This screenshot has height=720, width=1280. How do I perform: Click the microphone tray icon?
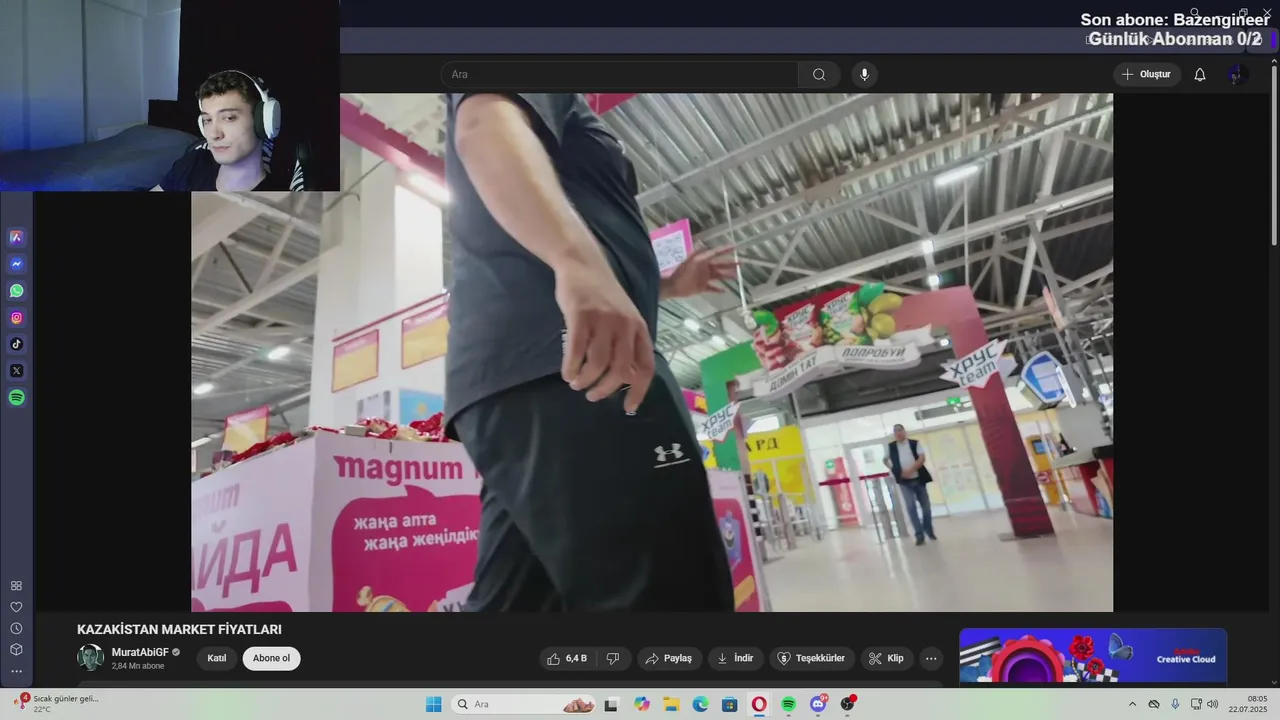pyautogui.click(x=1175, y=704)
